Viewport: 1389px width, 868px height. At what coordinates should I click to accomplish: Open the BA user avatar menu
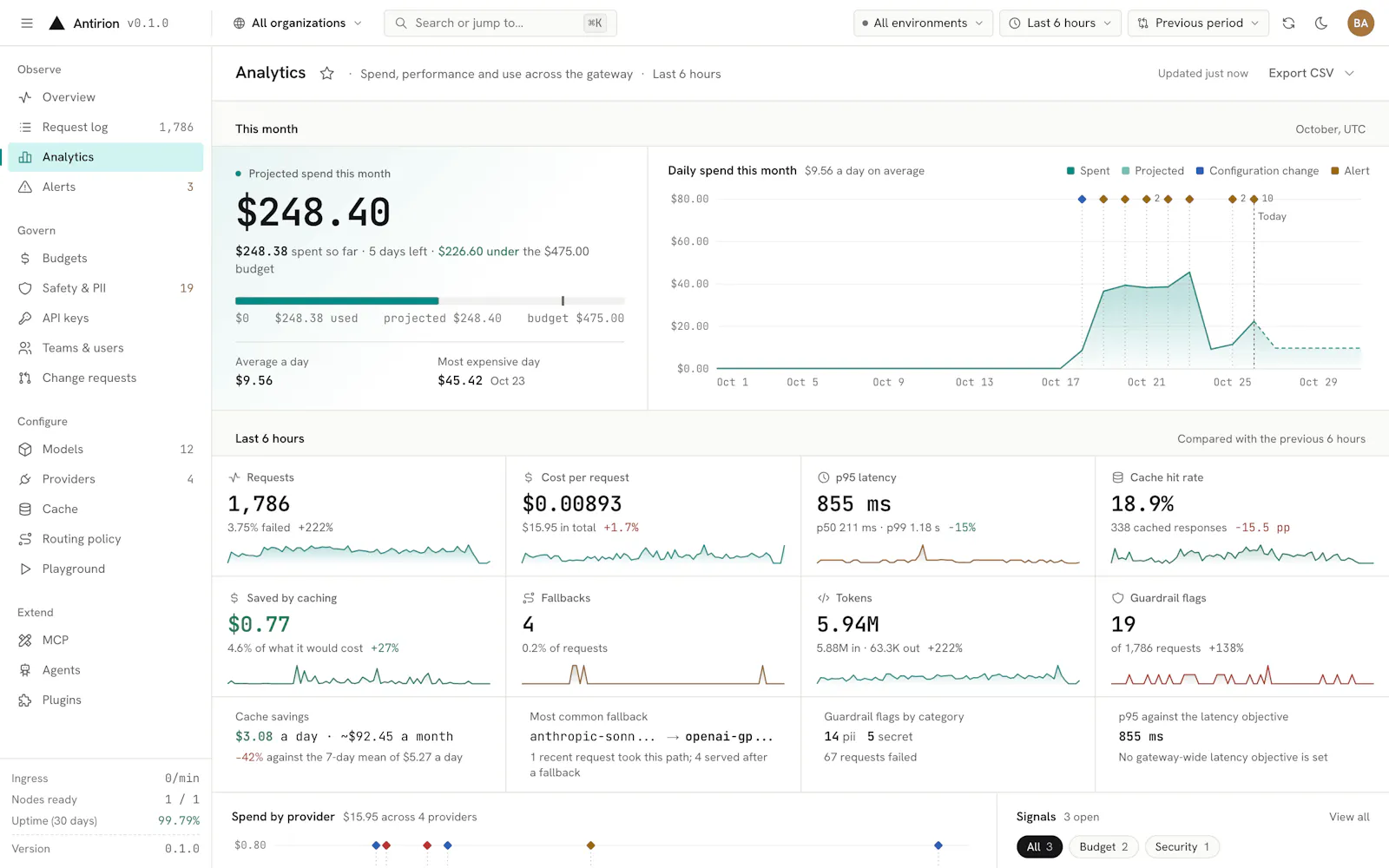[1360, 23]
